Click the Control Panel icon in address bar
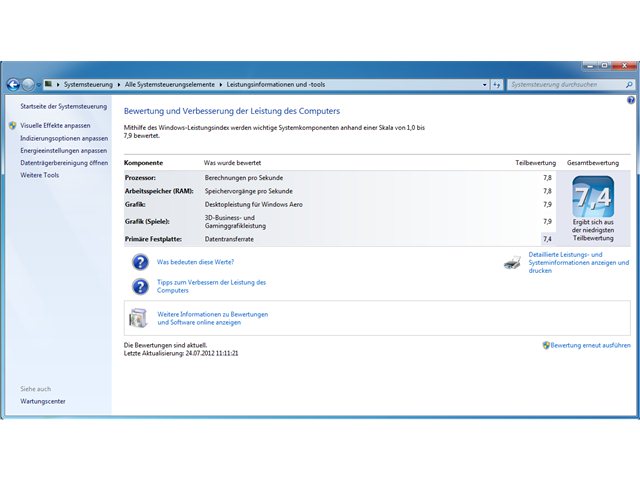 (x=49, y=84)
